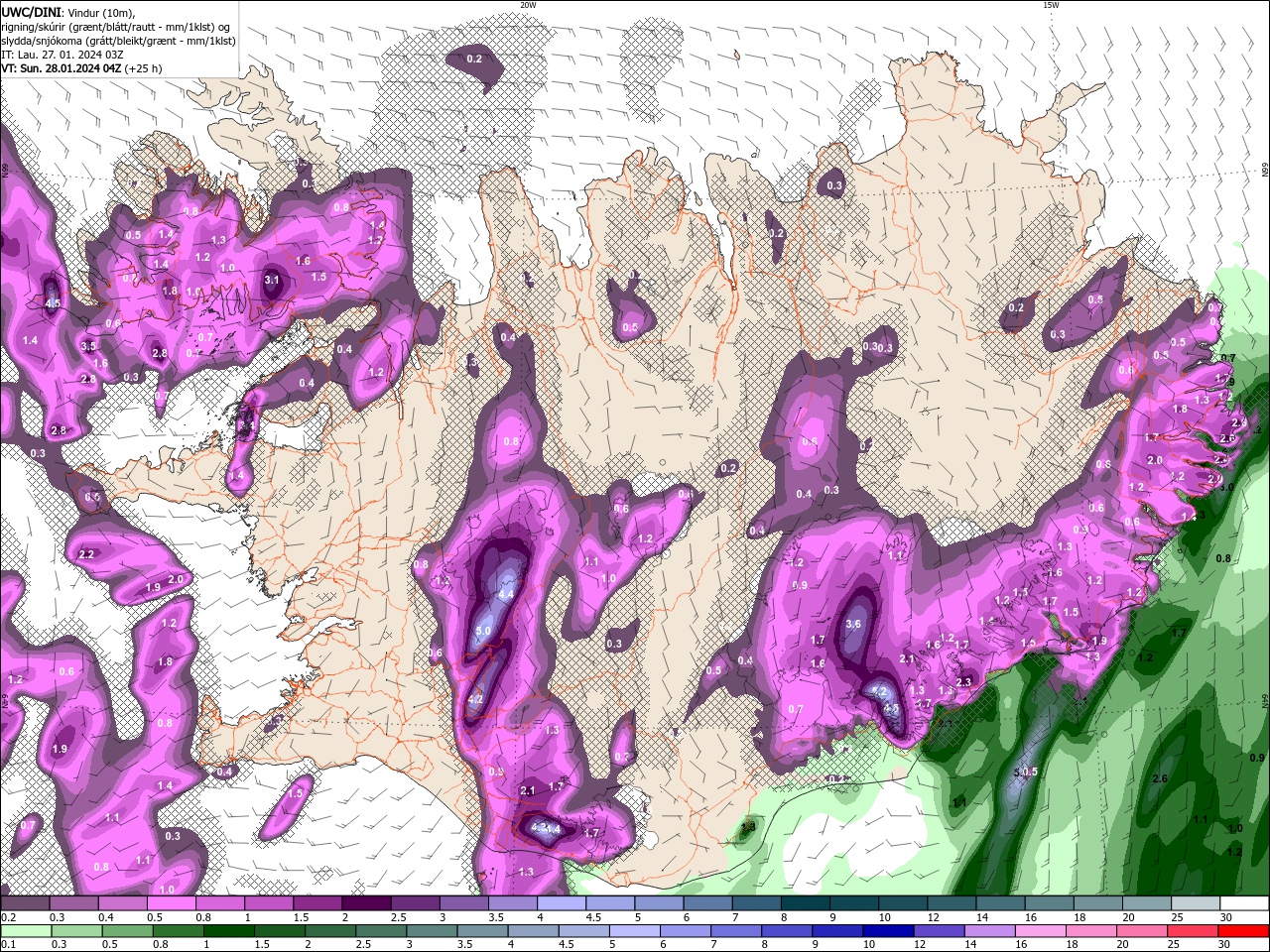
Task: Pick the navy blue swatch between 10 and 12 on lower scale
Action: [x=888, y=931]
